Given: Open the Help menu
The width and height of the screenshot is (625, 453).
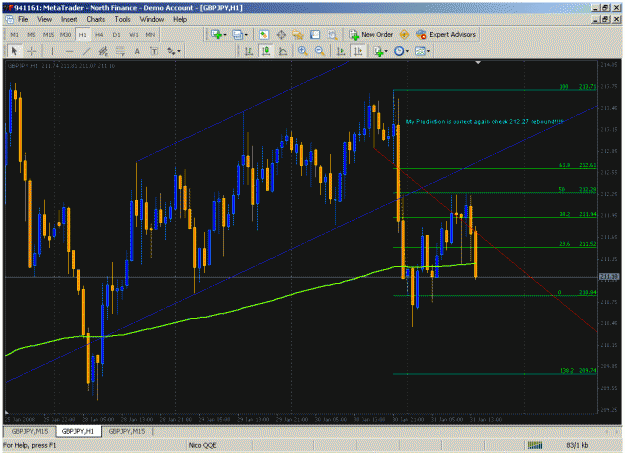Looking at the screenshot, I should (180, 19).
